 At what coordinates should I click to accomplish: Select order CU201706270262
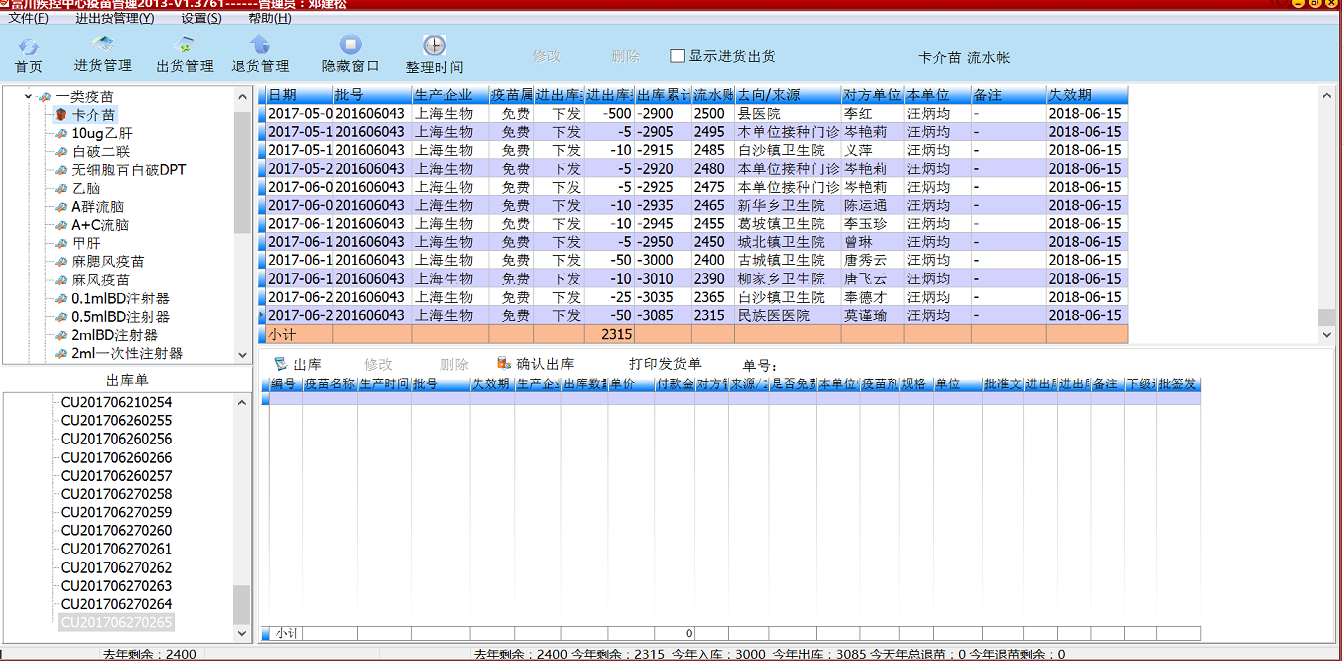click(x=116, y=567)
